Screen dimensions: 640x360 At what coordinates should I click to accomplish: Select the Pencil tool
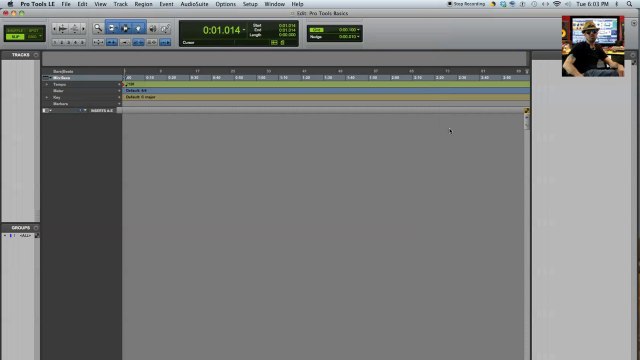(165, 29)
